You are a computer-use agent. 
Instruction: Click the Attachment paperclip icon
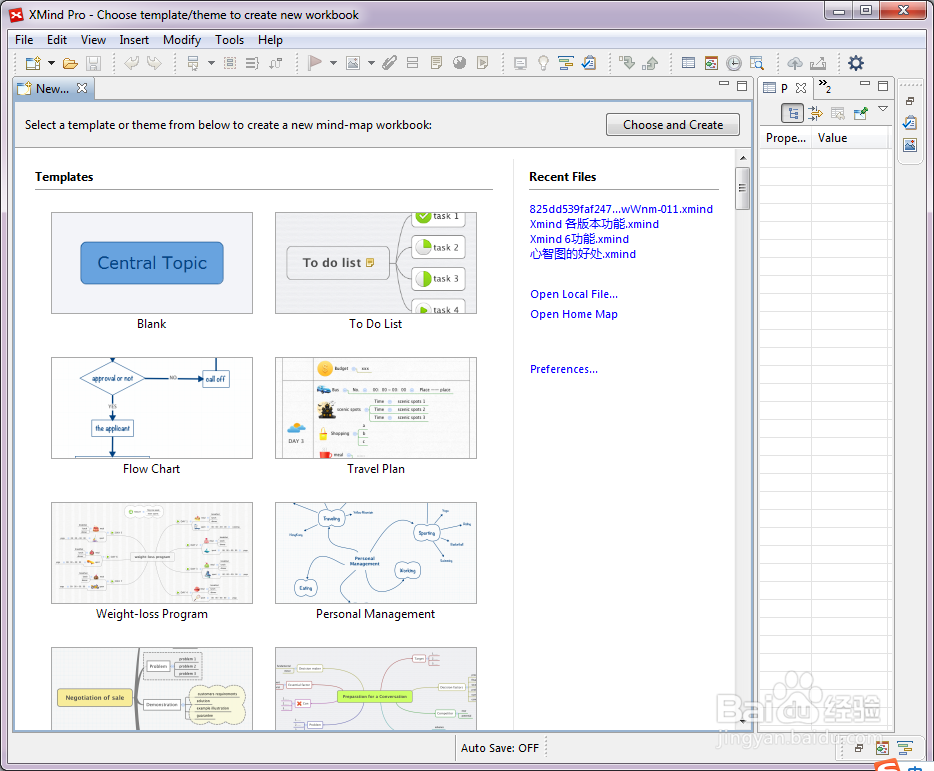(390, 63)
